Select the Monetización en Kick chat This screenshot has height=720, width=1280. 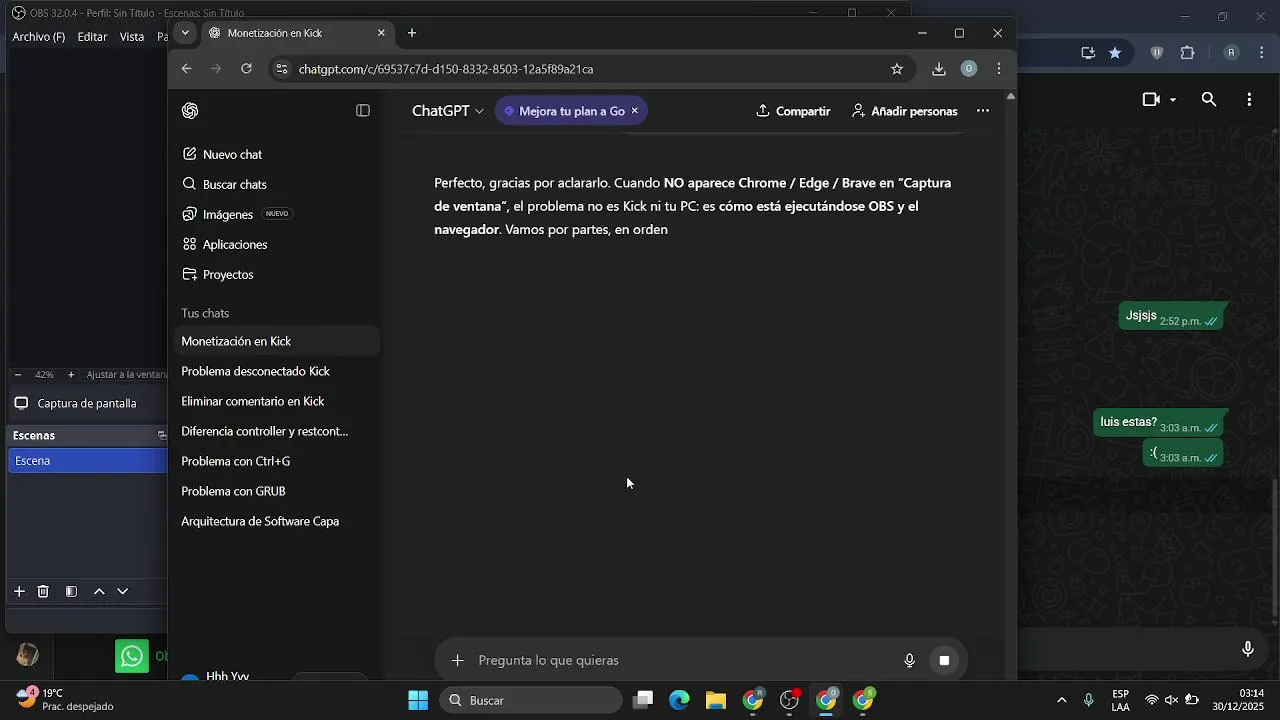(277, 341)
